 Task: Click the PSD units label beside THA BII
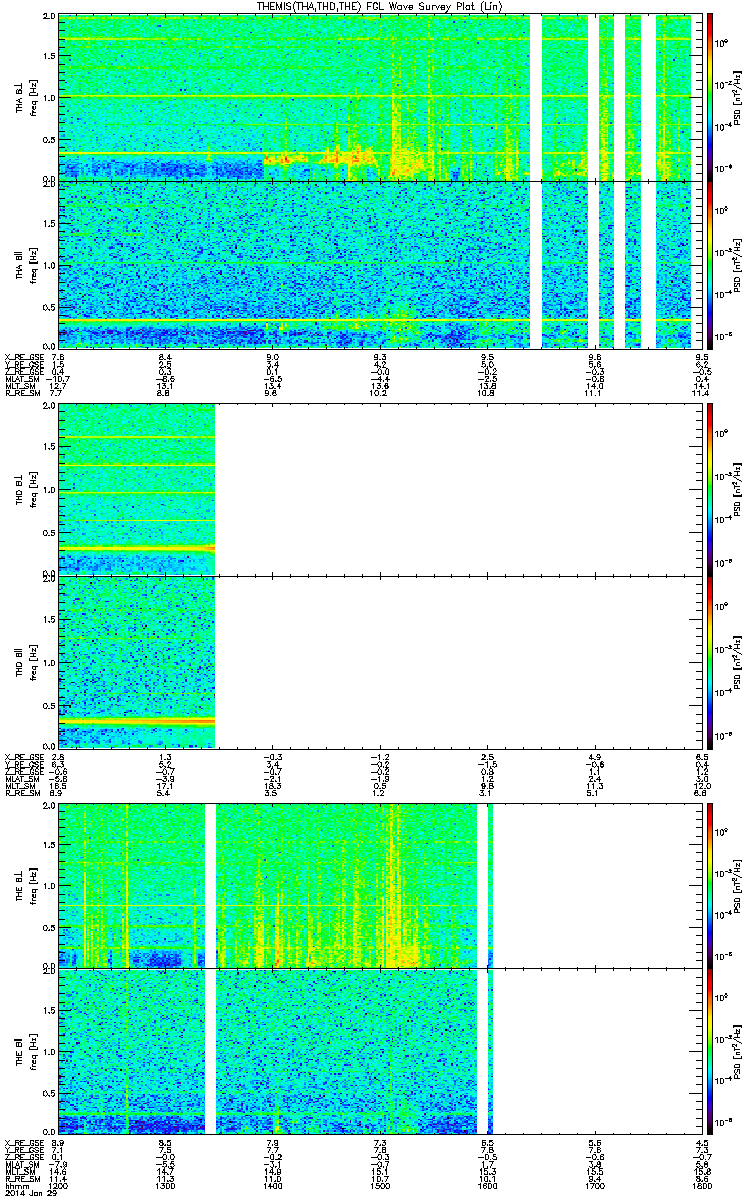tap(738, 265)
